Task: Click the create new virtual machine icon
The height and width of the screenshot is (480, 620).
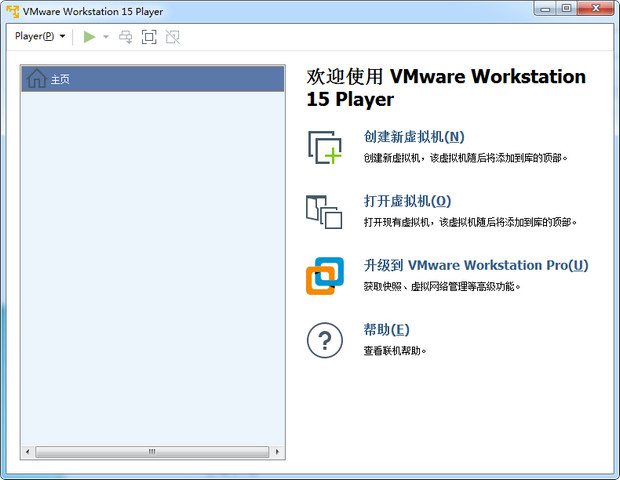Action: [325, 147]
